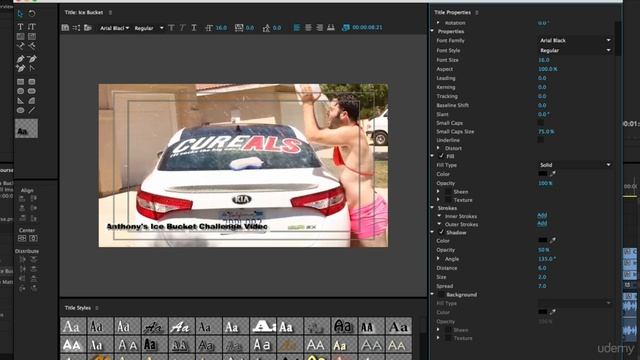Enable the Small Caps checkbox
640x360 pixels.
540,123
